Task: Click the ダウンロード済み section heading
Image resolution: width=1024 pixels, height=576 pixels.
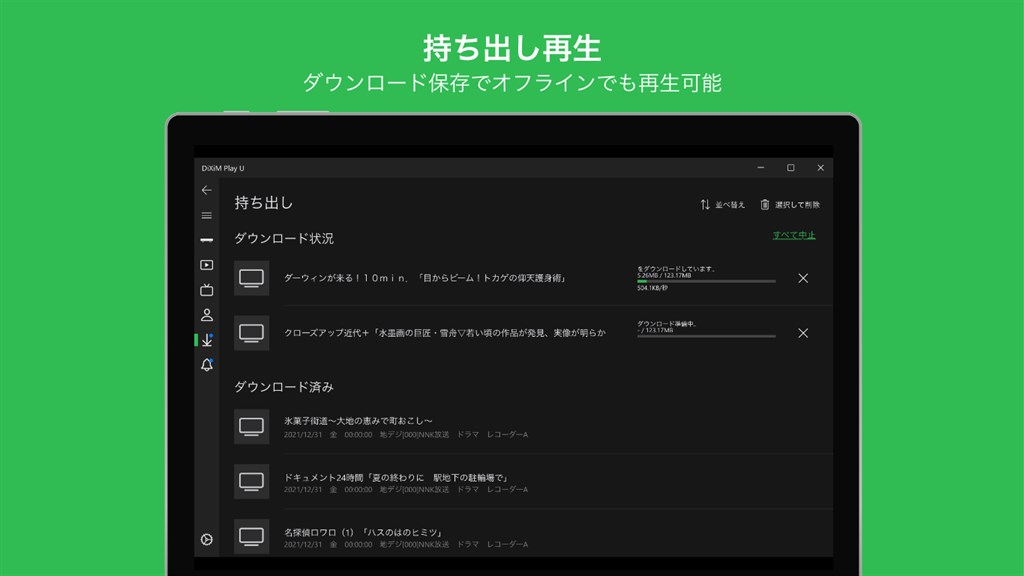Action: pos(284,387)
